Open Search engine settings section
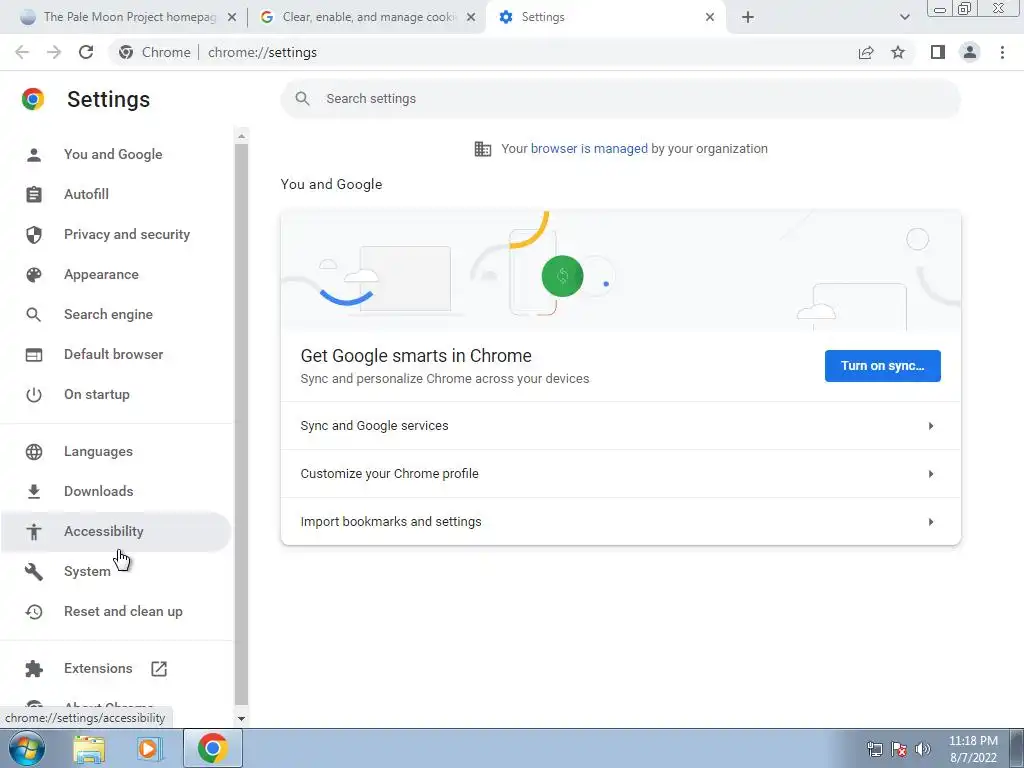This screenshot has height=768, width=1024. click(x=116, y=315)
